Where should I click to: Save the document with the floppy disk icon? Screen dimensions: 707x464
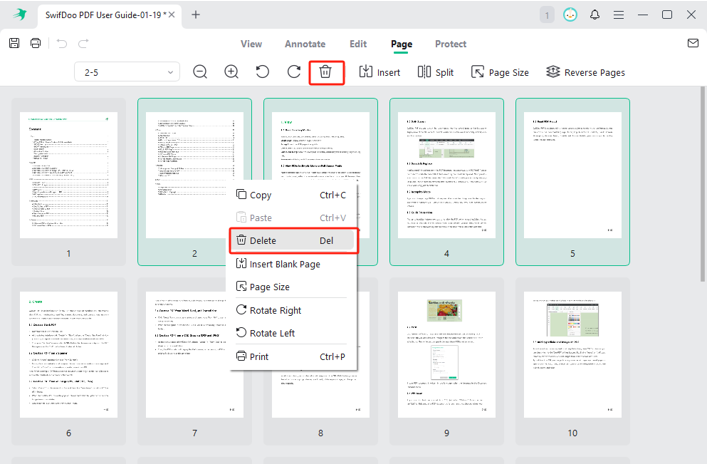(14, 43)
